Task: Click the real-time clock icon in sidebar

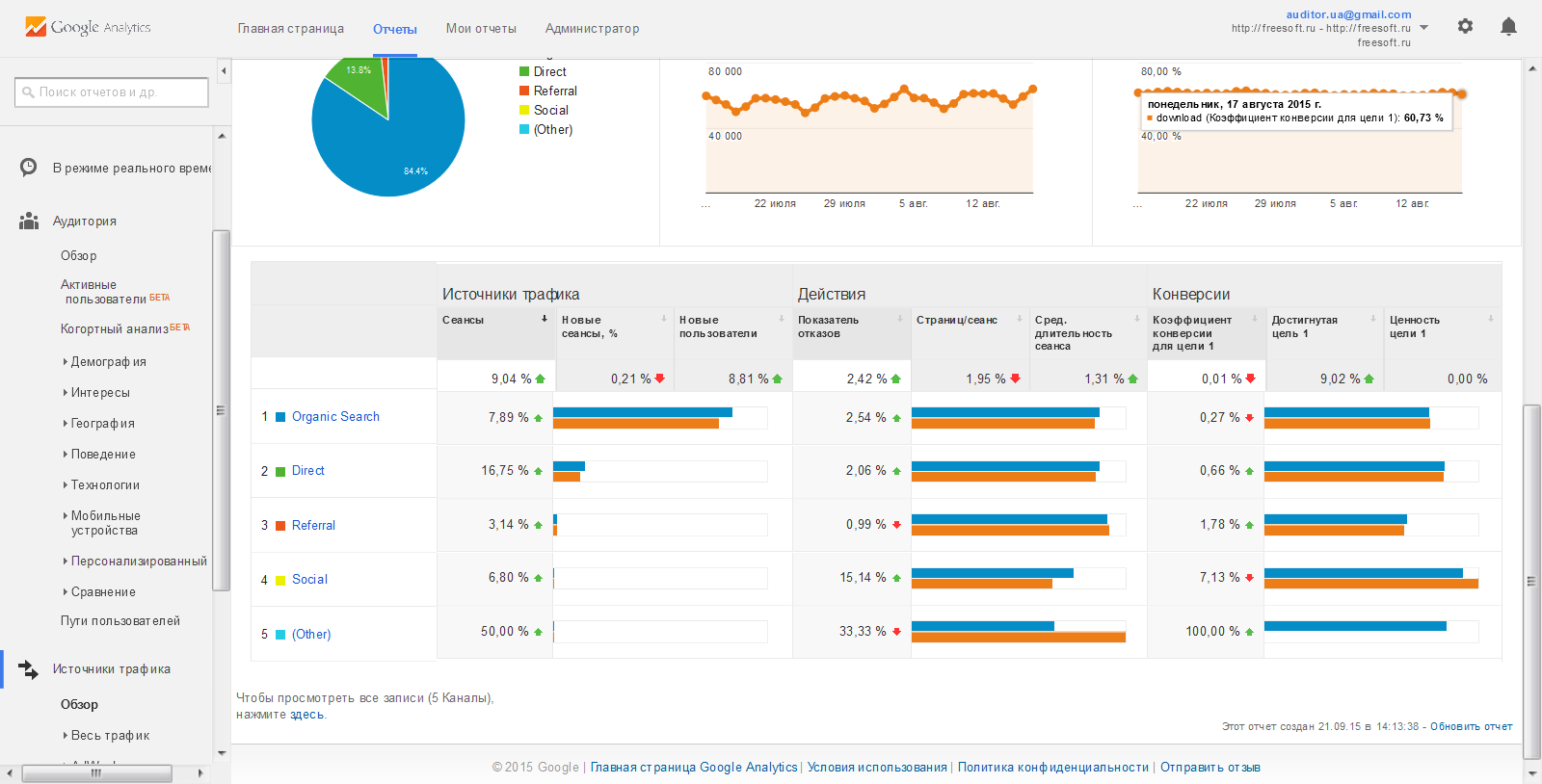Action: click(x=29, y=168)
